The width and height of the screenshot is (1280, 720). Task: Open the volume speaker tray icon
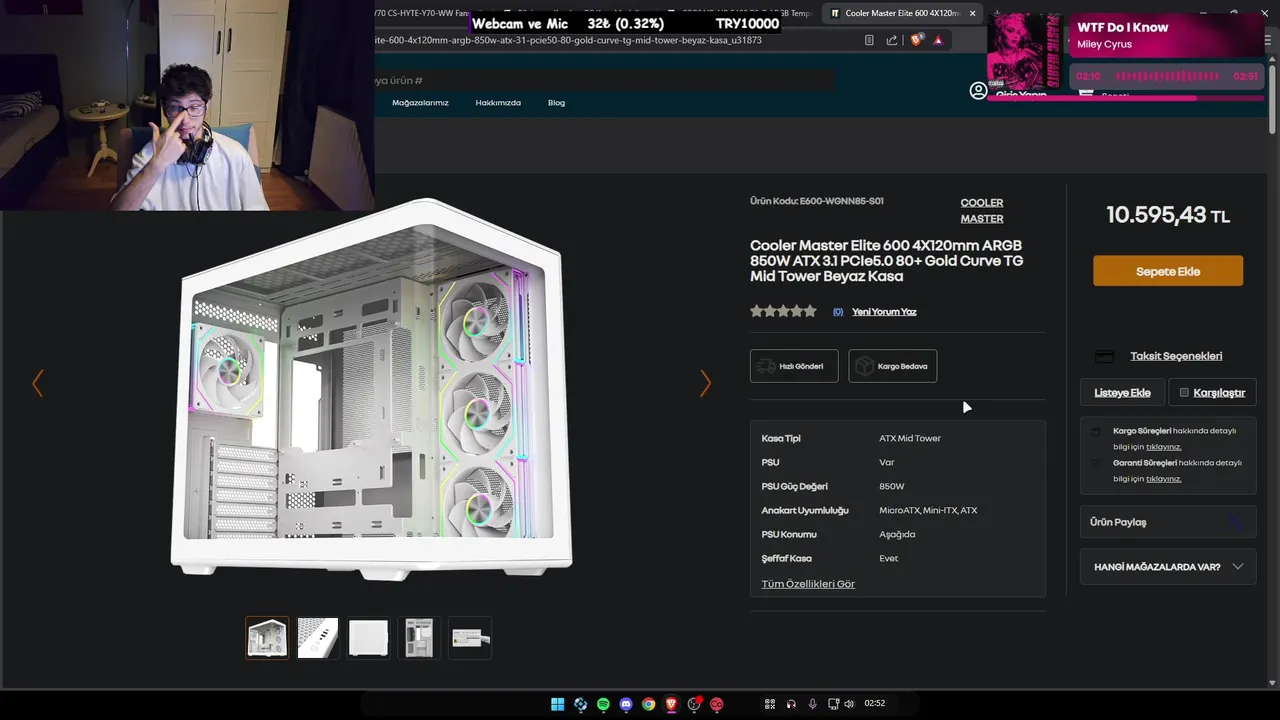[849, 704]
